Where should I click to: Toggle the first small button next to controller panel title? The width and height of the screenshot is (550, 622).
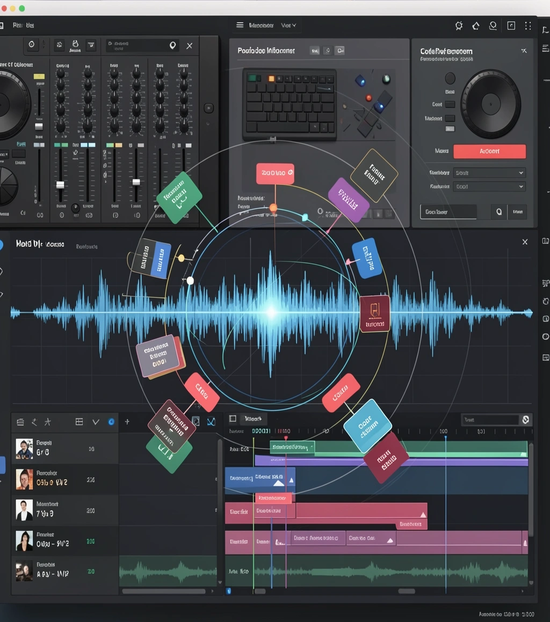tap(315, 51)
